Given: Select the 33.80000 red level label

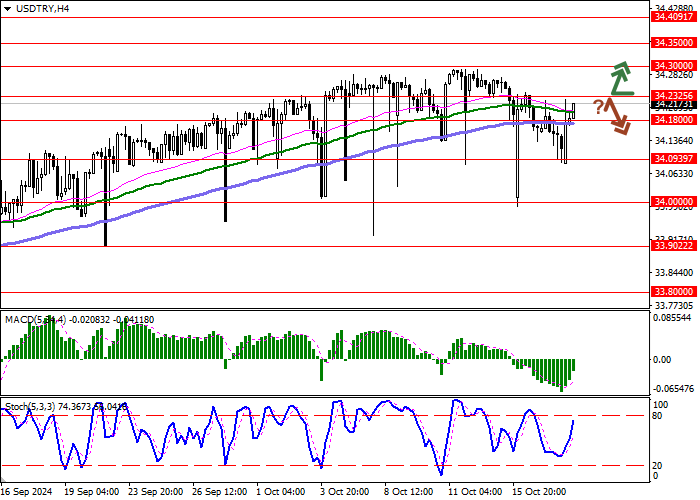Looking at the screenshot, I should (673, 292).
